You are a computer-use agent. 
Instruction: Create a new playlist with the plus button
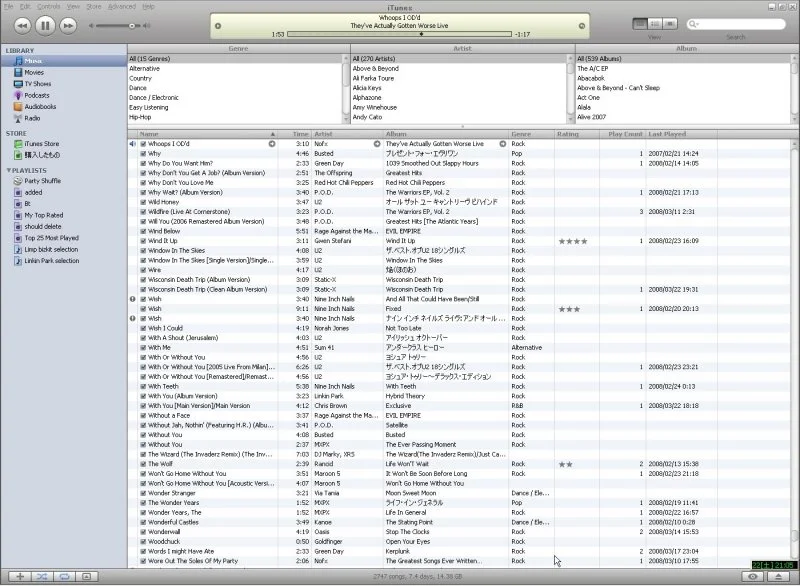tap(19, 577)
